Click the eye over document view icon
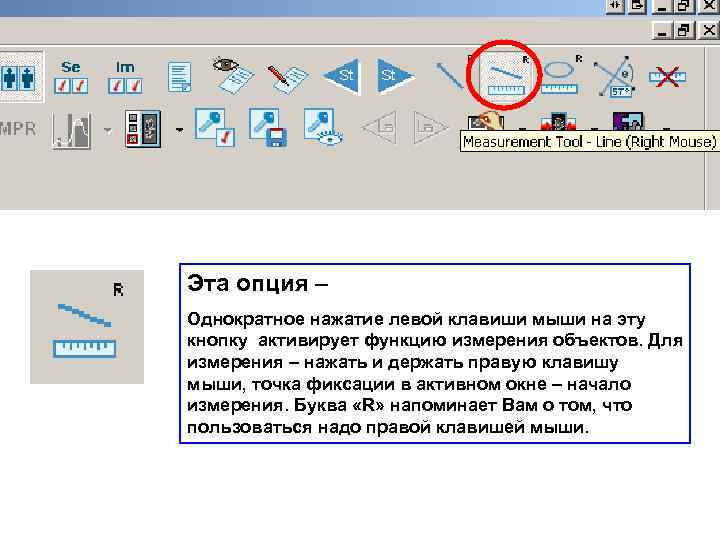 [232, 76]
